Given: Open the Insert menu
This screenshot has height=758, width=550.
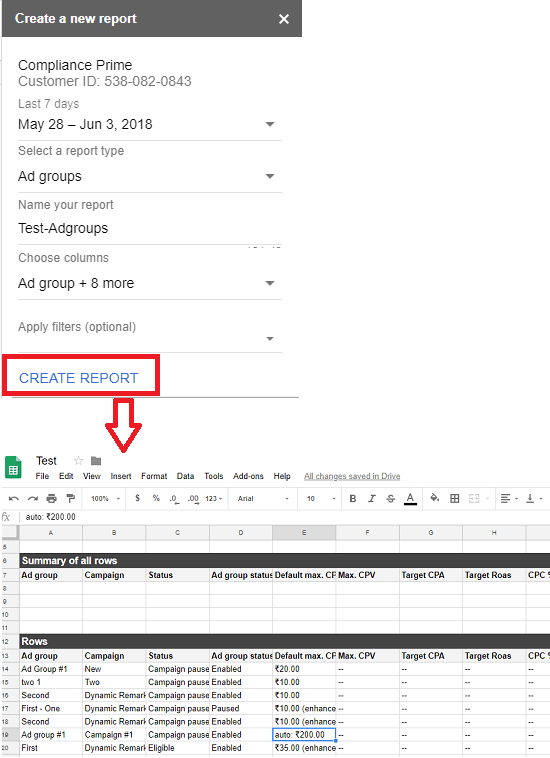Looking at the screenshot, I should pos(121,476).
